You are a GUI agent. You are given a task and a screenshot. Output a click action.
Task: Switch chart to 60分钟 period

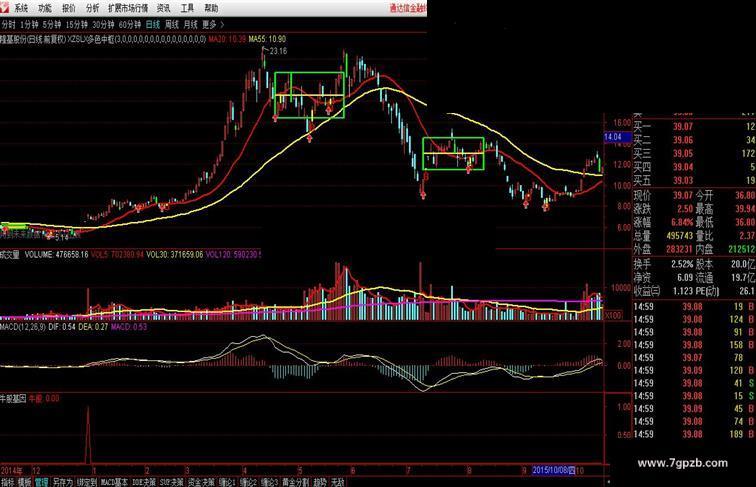coord(130,24)
